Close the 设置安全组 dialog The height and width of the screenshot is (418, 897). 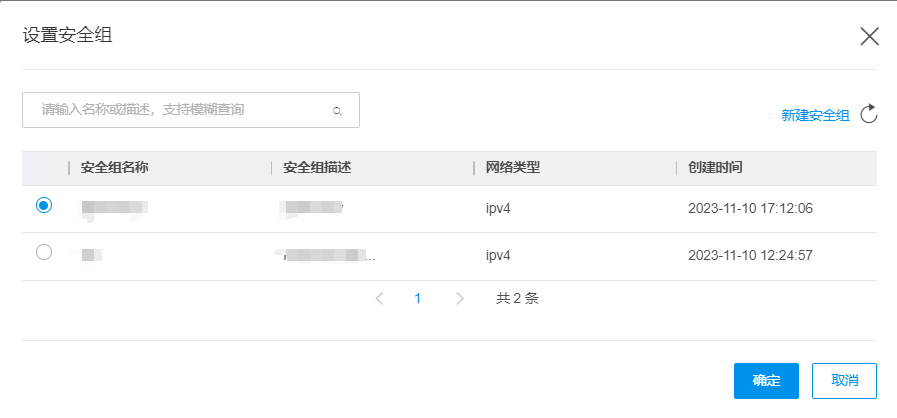coord(869,37)
